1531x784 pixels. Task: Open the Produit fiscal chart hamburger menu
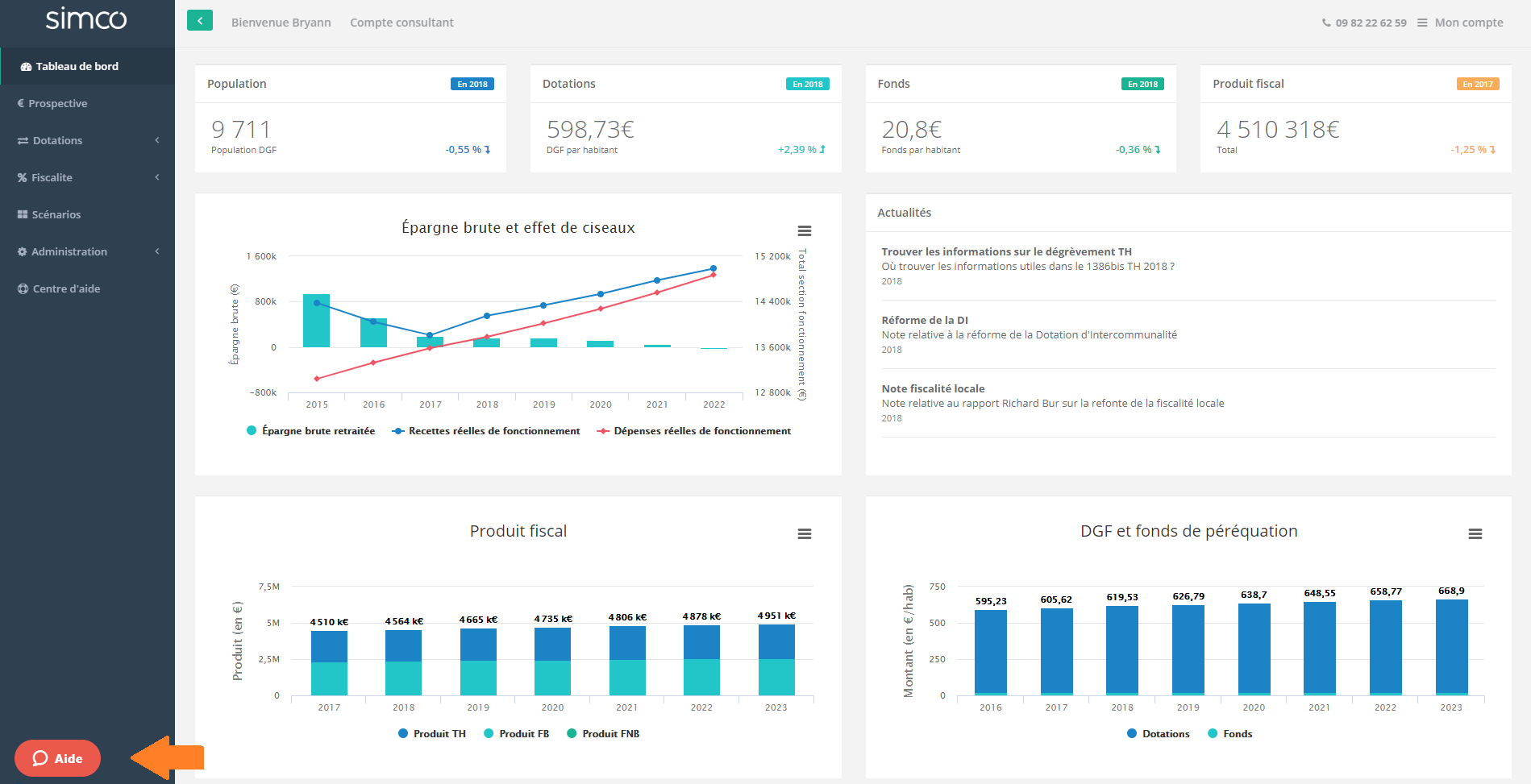[804, 534]
